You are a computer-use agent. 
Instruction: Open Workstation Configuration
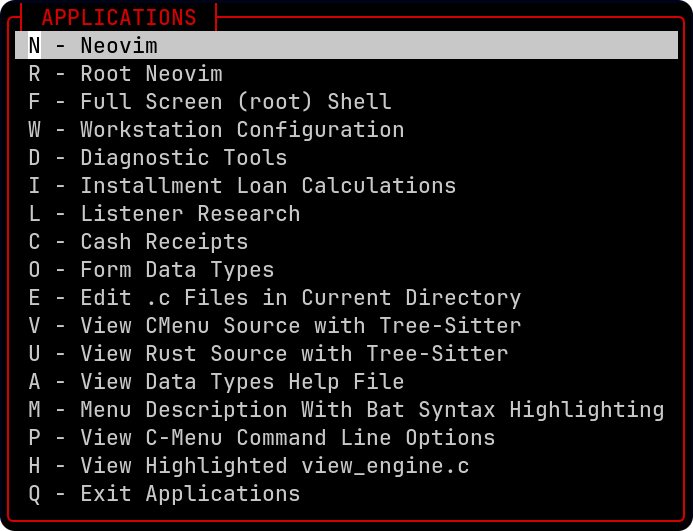pos(242,130)
